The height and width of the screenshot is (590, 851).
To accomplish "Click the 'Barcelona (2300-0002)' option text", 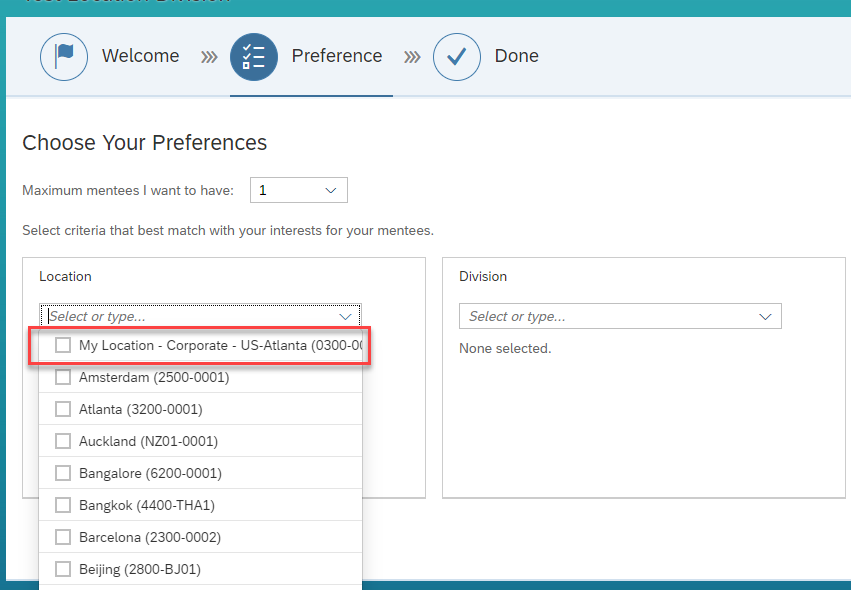I will pos(150,537).
